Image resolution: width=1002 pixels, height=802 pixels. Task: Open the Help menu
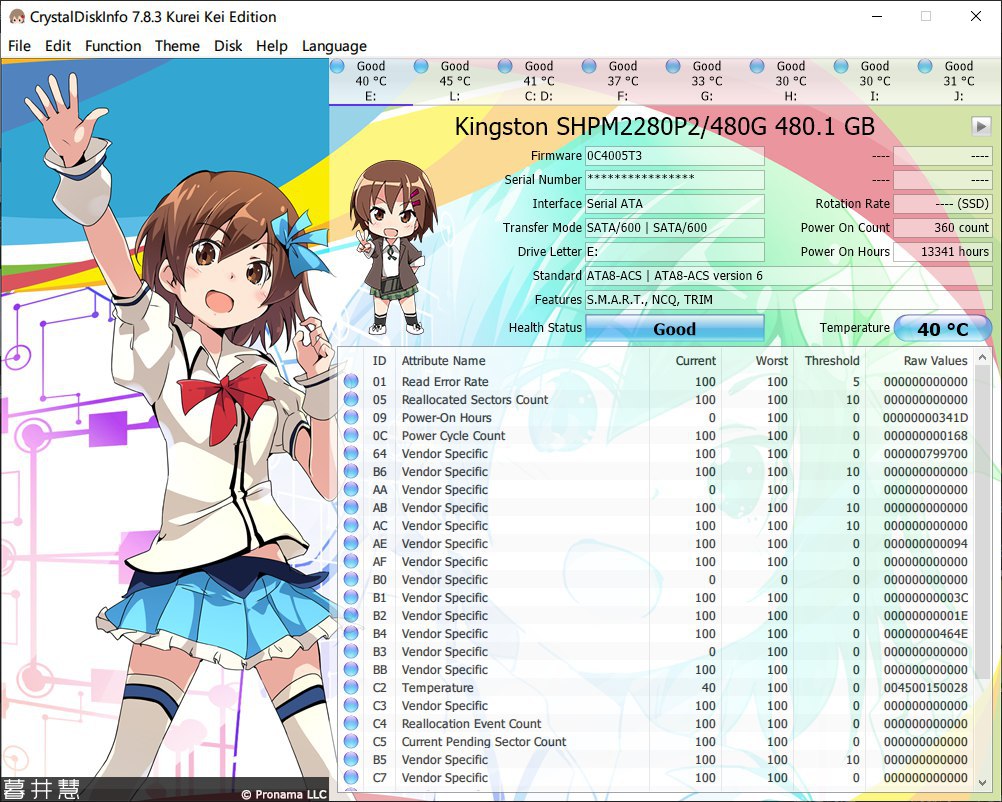tap(272, 46)
